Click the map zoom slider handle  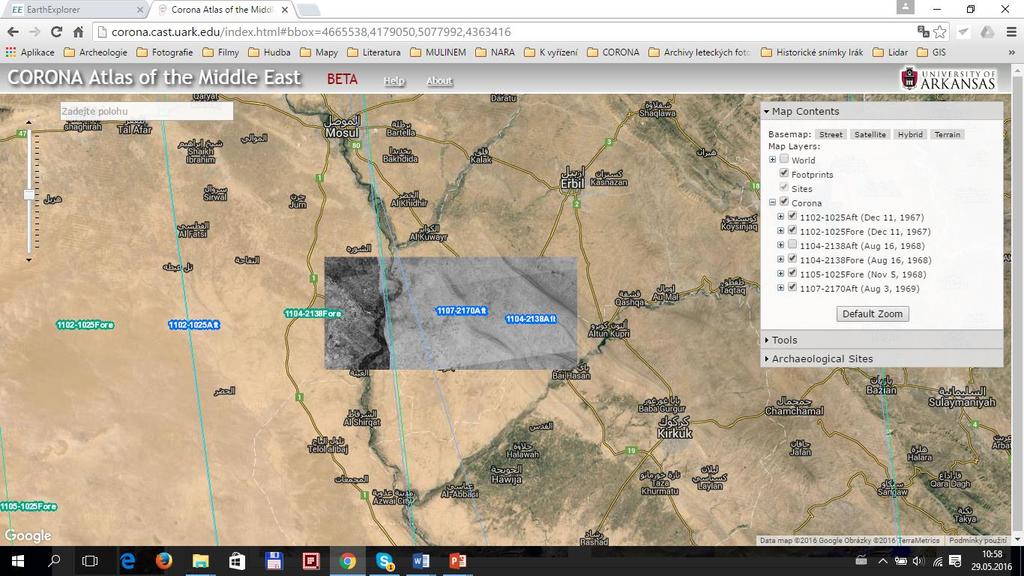pyautogui.click(x=29, y=194)
